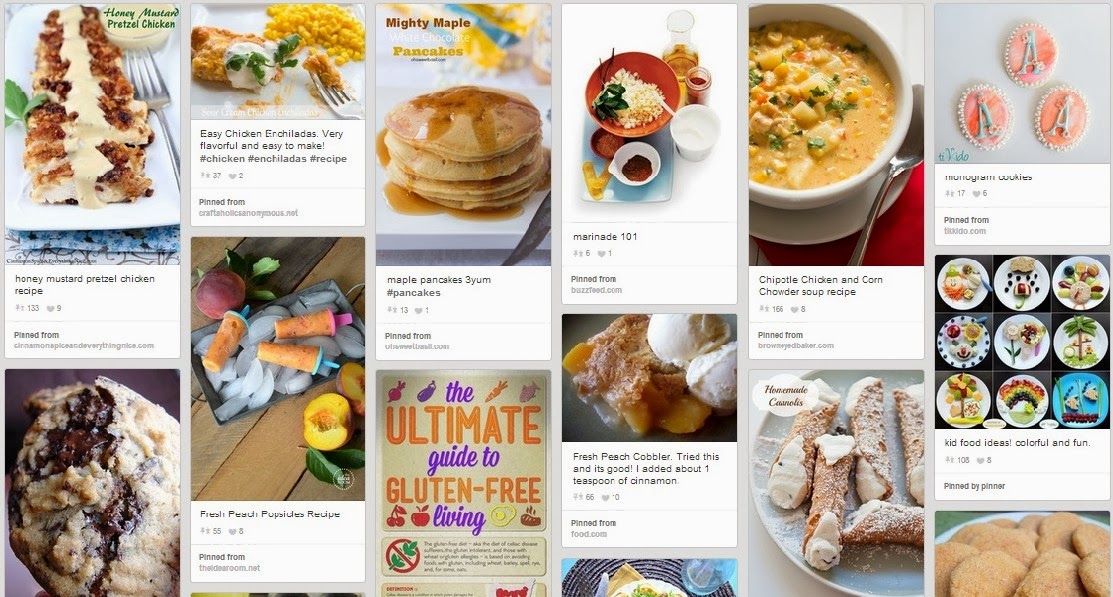Click the Pinned by pinner link

click(974, 486)
